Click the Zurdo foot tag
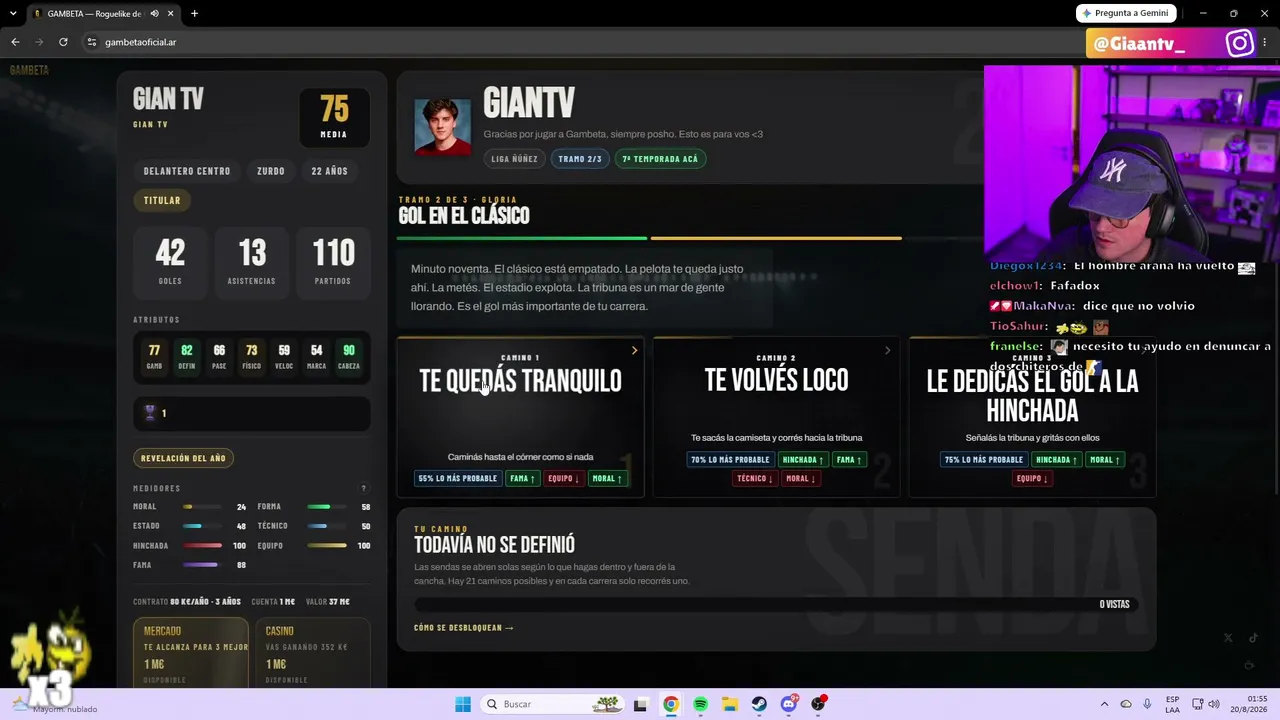Screen dimensions: 1280x720 (x=271, y=171)
